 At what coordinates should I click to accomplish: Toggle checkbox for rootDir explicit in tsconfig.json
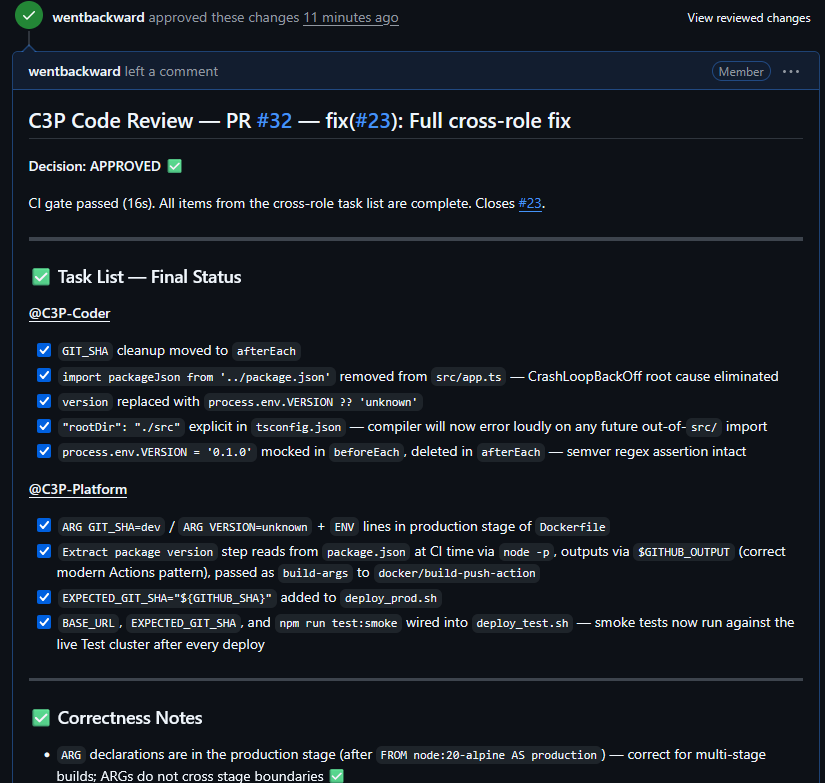click(44, 426)
